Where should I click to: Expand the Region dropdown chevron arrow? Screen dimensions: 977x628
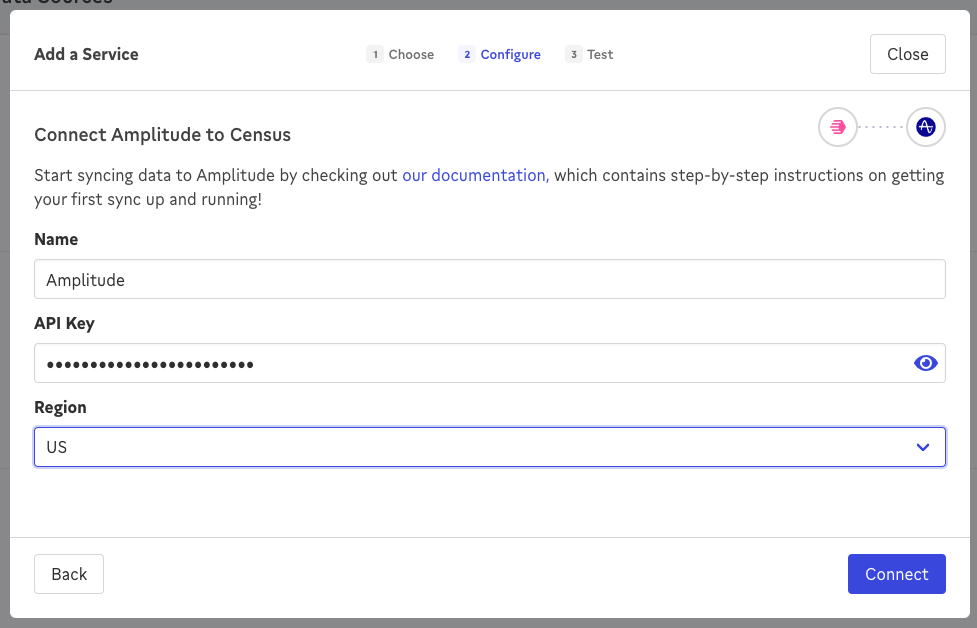[x=922, y=447]
